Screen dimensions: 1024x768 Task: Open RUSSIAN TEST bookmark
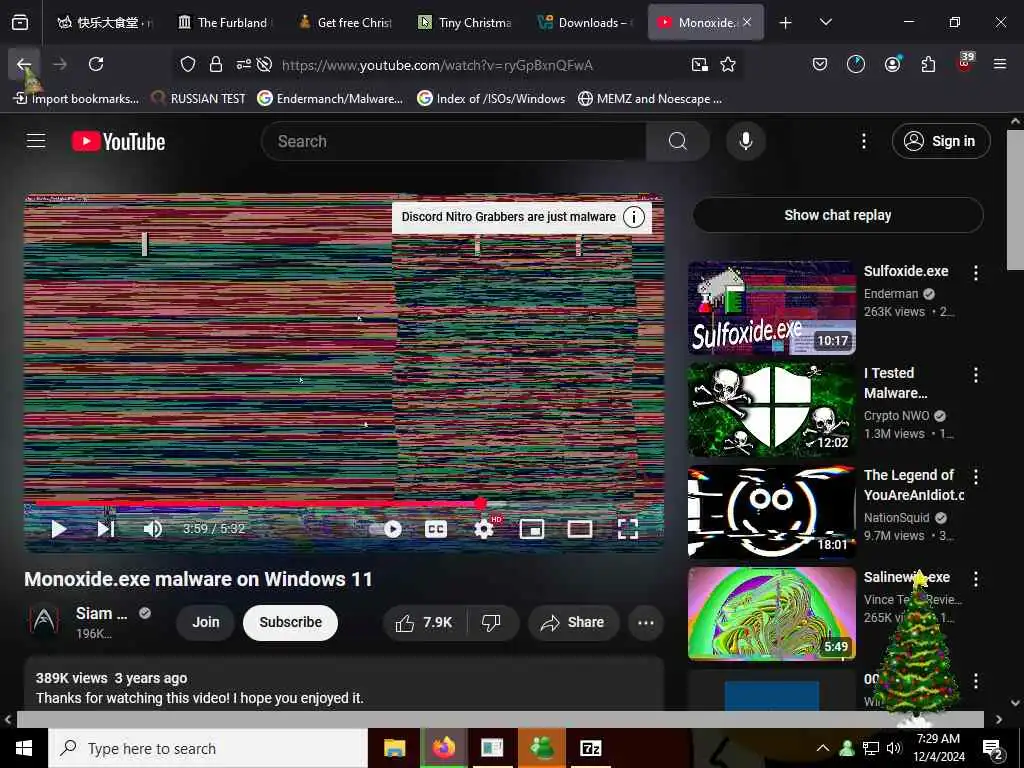pos(198,99)
